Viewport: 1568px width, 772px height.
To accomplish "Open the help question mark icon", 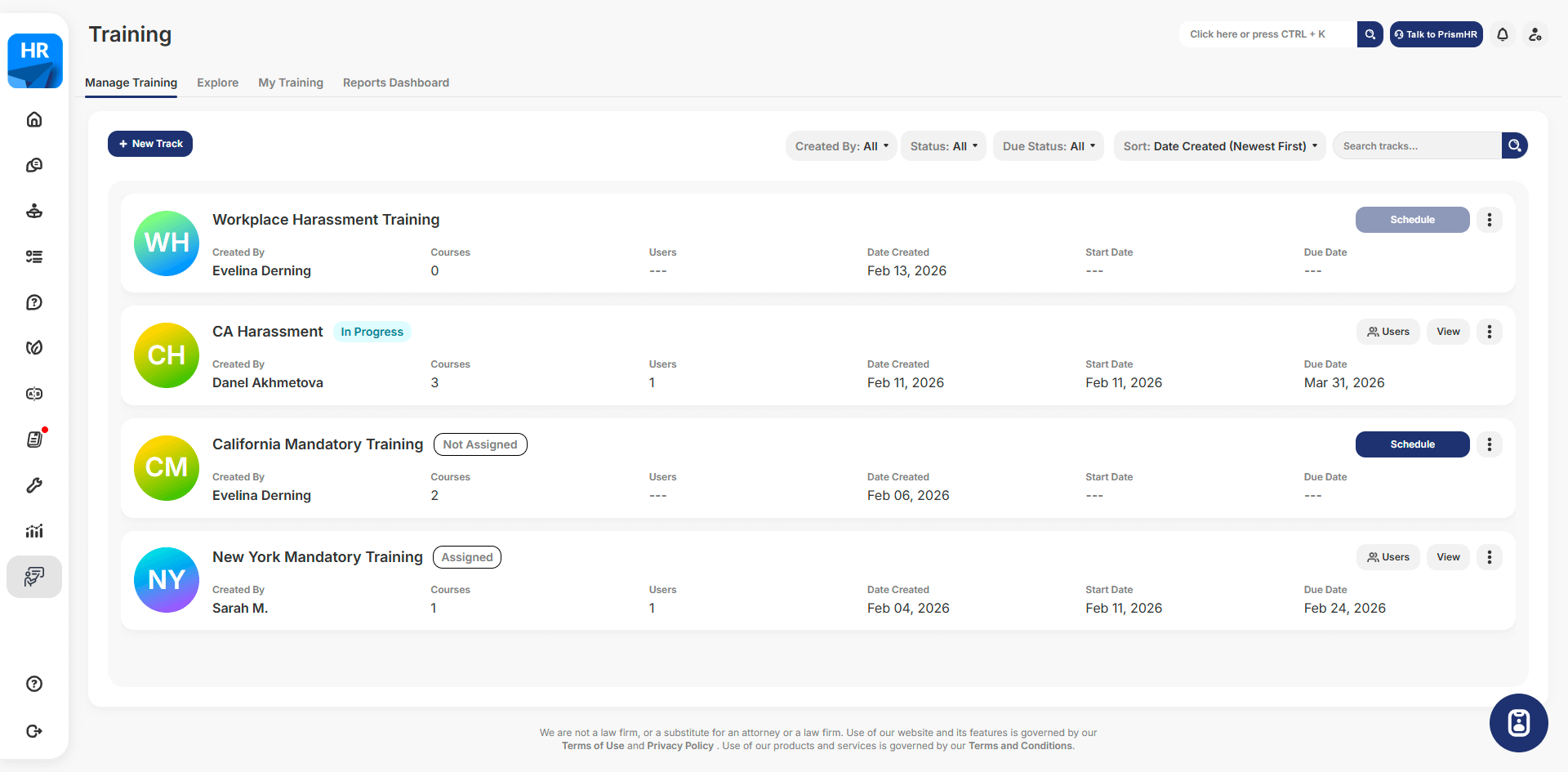I will 34,684.
